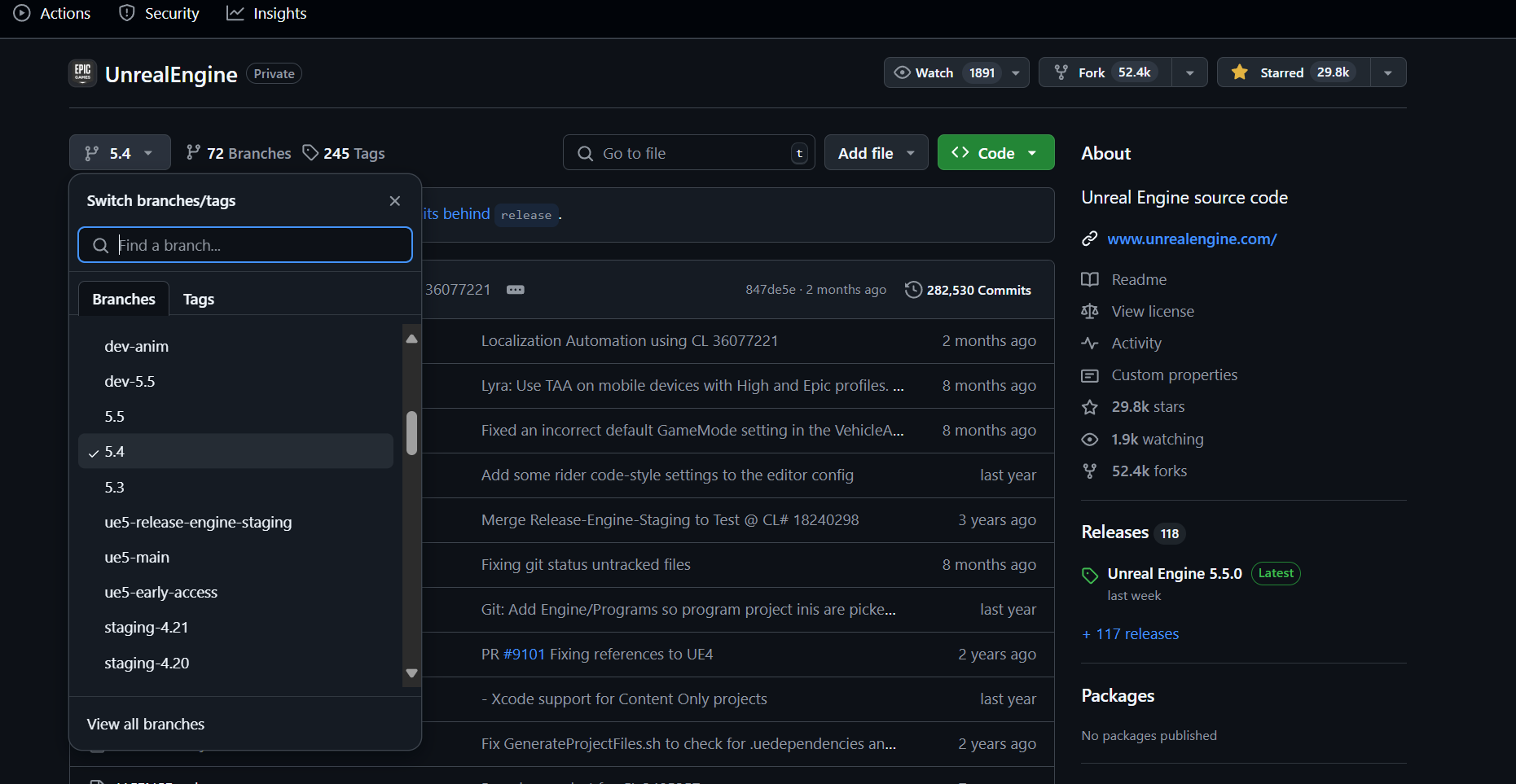
Task: Expand the Fork options dropdown arrow
Action: coord(1190,72)
